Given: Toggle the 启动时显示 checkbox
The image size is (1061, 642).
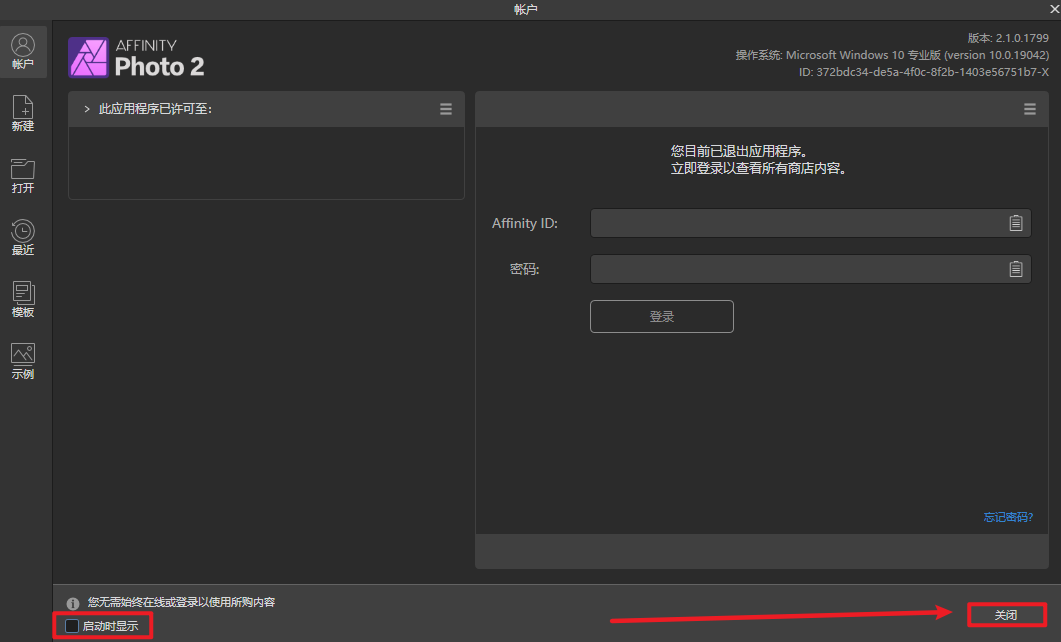Looking at the screenshot, I should tap(72, 626).
